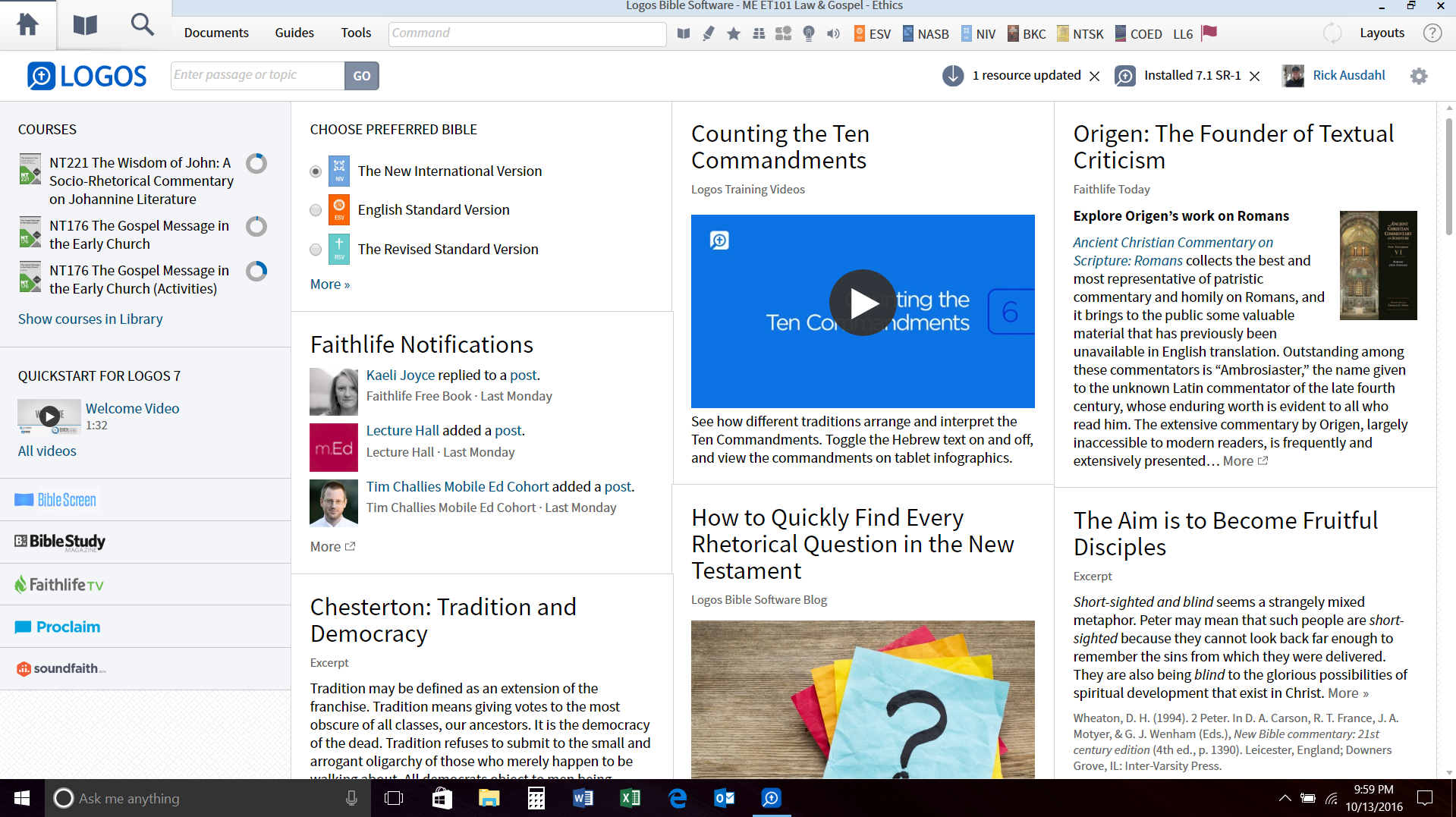Launch Outlook from the taskbar

click(724, 798)
